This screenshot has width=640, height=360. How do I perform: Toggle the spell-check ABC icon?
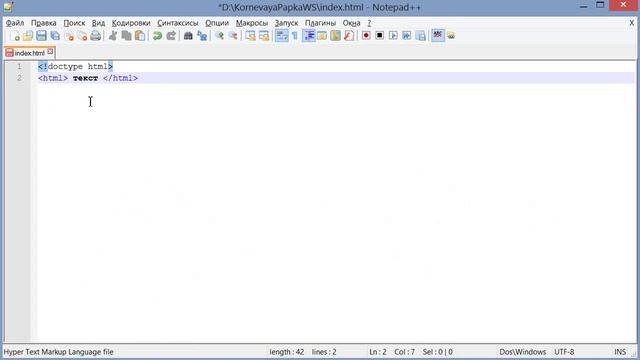438,36
